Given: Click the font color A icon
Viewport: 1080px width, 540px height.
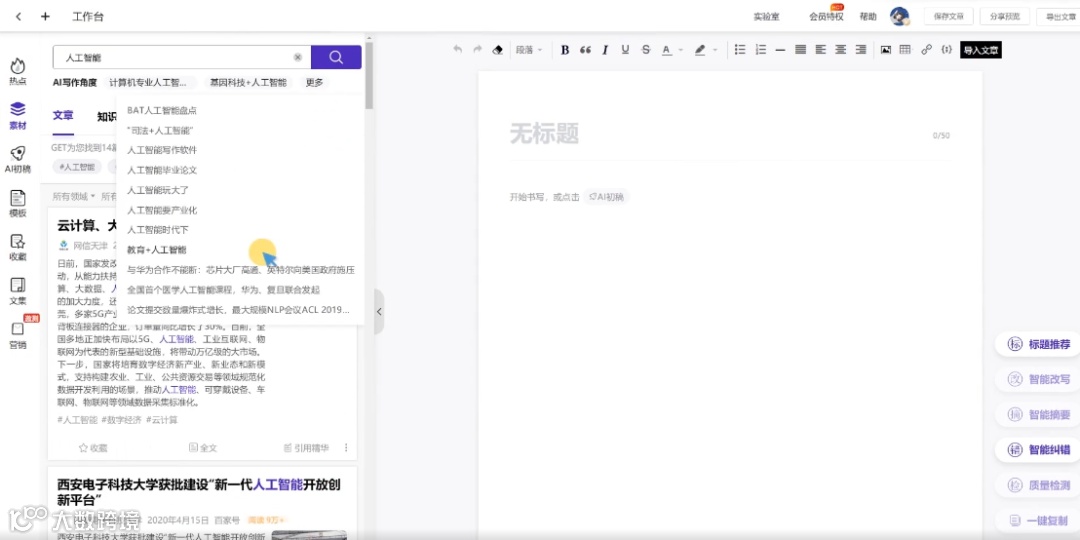Looking at the screenshot, I should click(666, 50).
